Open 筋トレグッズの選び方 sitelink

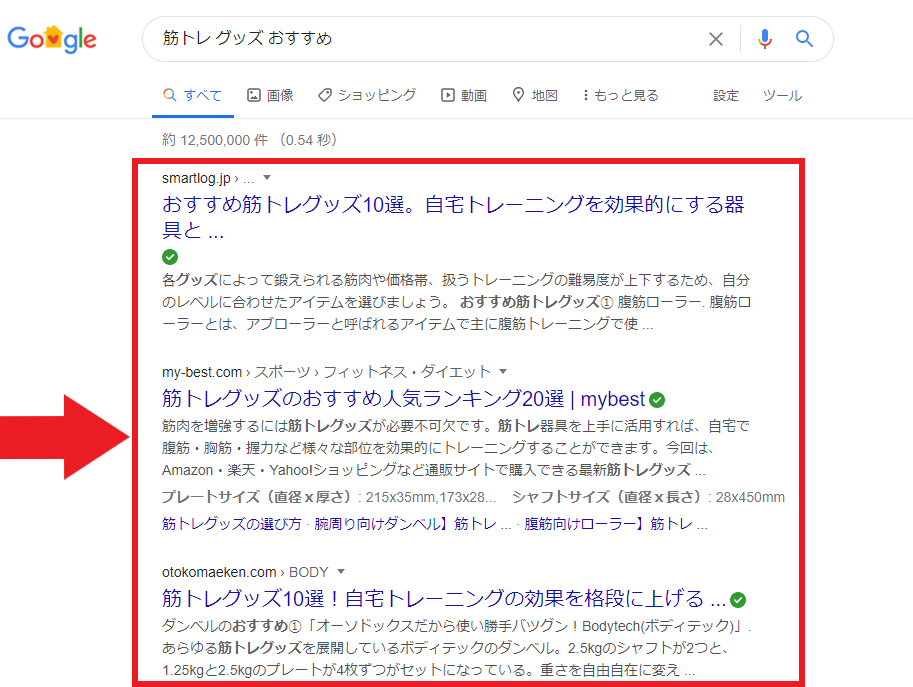(232, 524)
